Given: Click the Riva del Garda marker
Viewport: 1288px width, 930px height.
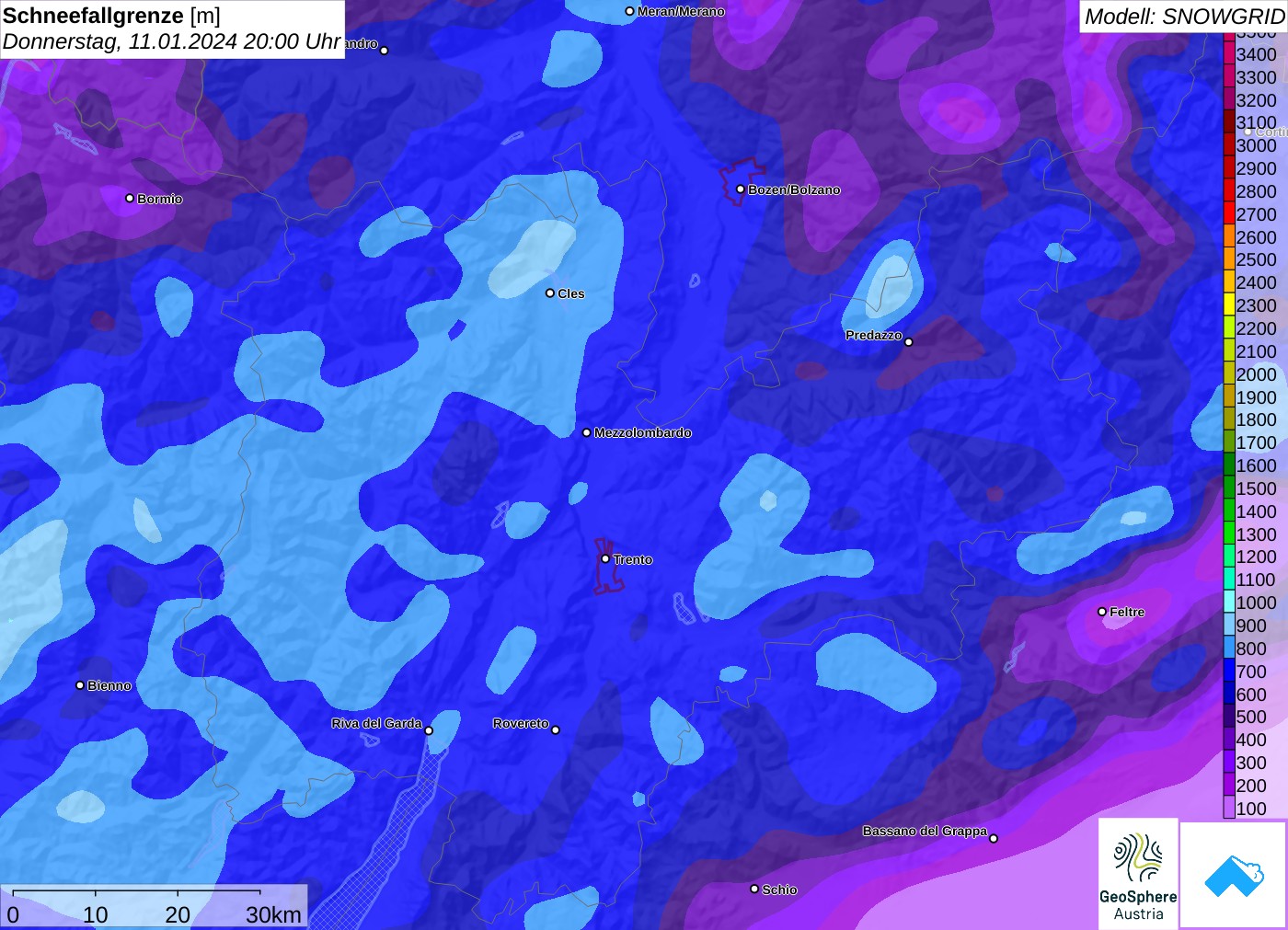Looking at the screenshot, I should pyautogui.click(x=429, y=730).
